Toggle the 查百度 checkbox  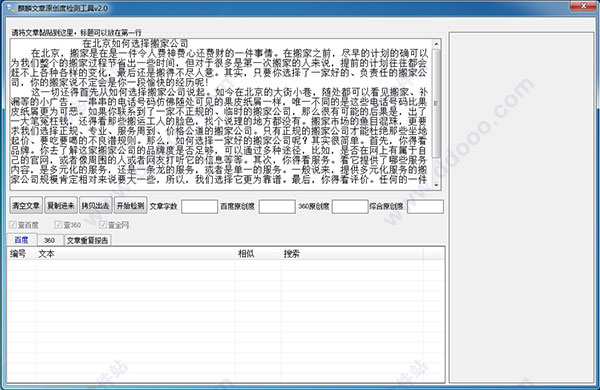point(24,225)
